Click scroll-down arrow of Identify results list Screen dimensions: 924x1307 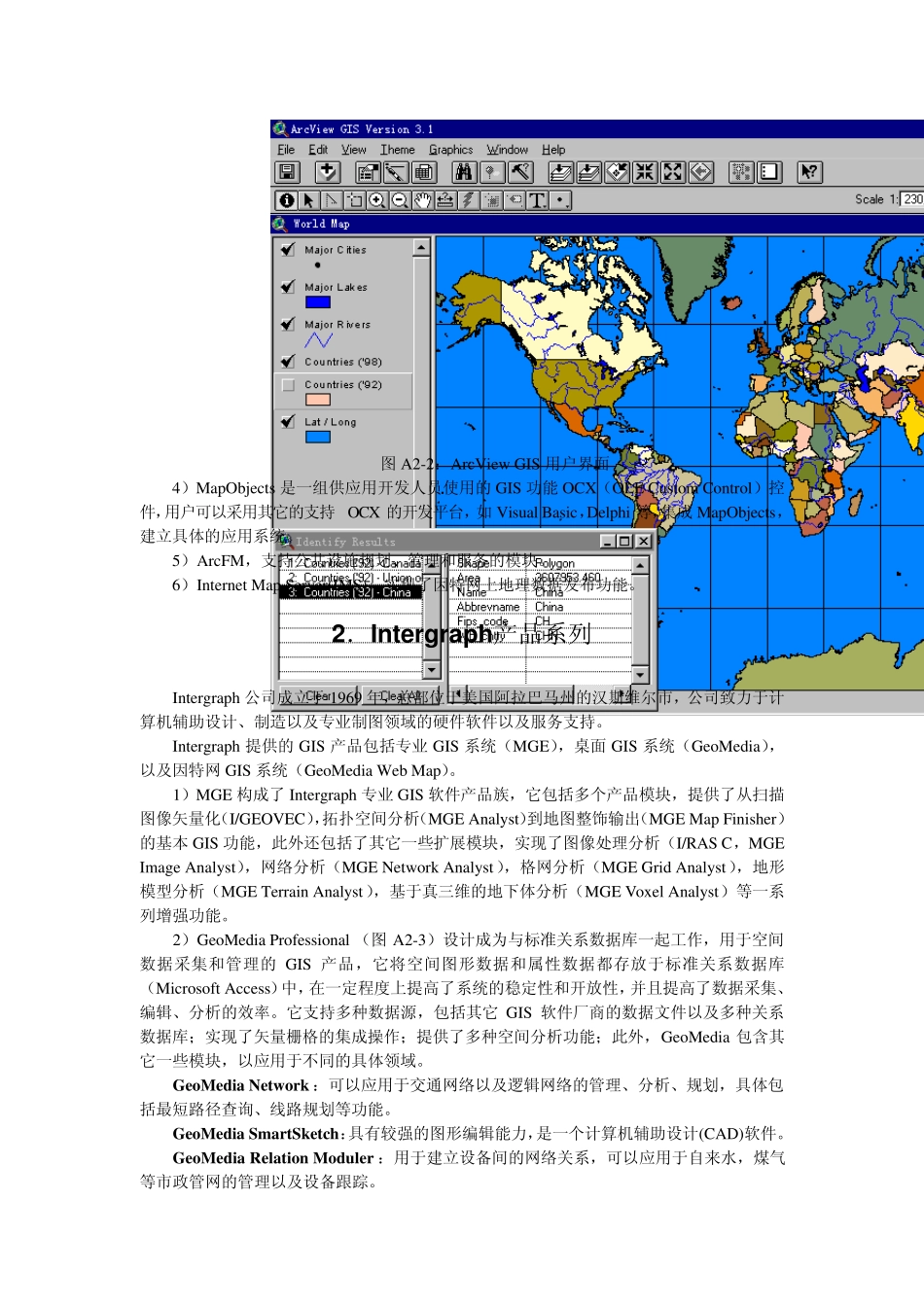pos(432,670)
